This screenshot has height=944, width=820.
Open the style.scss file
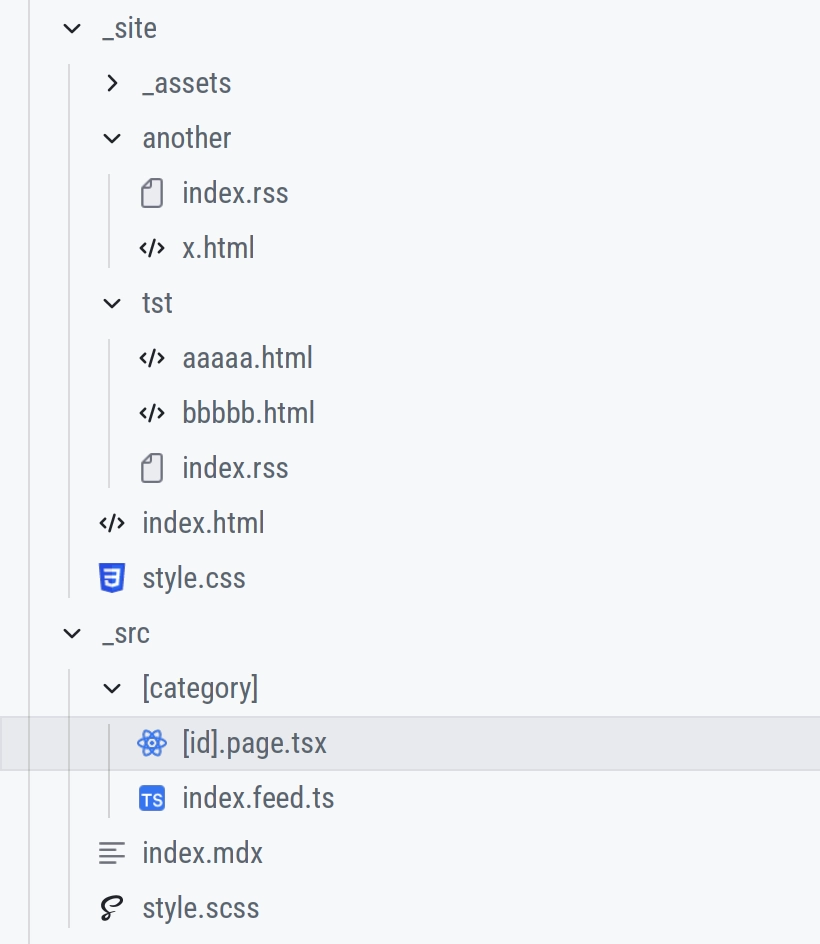tap(201, 908)
